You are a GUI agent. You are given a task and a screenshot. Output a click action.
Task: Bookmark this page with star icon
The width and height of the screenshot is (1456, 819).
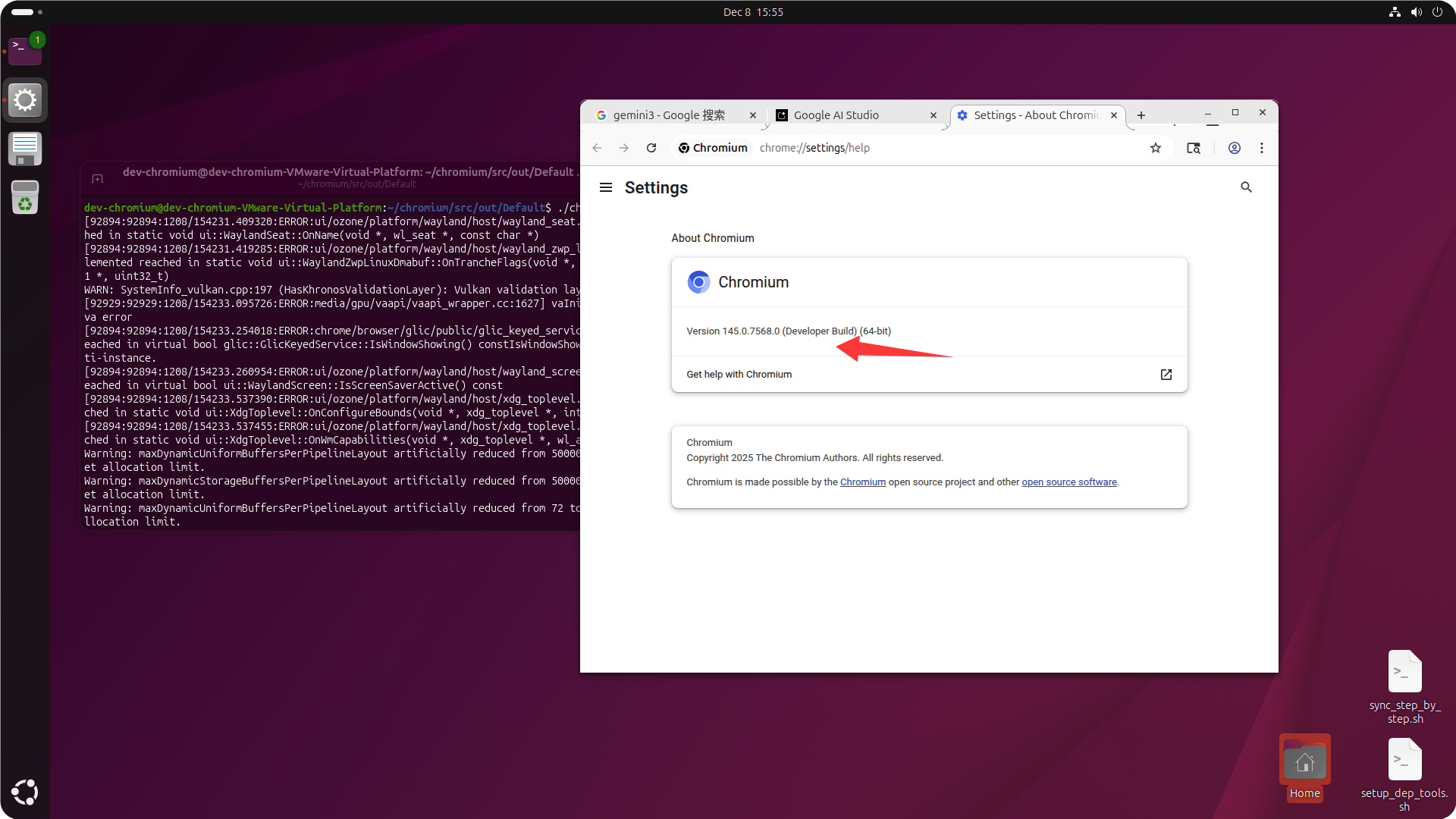1155,148
